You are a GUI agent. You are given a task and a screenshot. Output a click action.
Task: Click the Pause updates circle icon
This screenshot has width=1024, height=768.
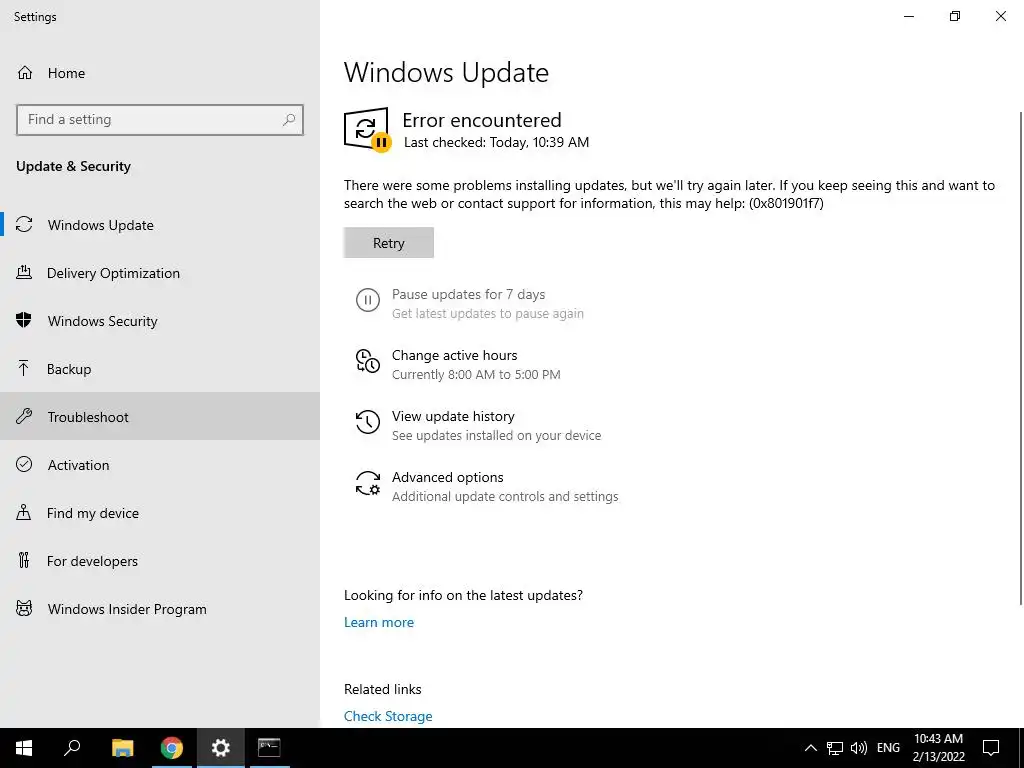point(368,300)
